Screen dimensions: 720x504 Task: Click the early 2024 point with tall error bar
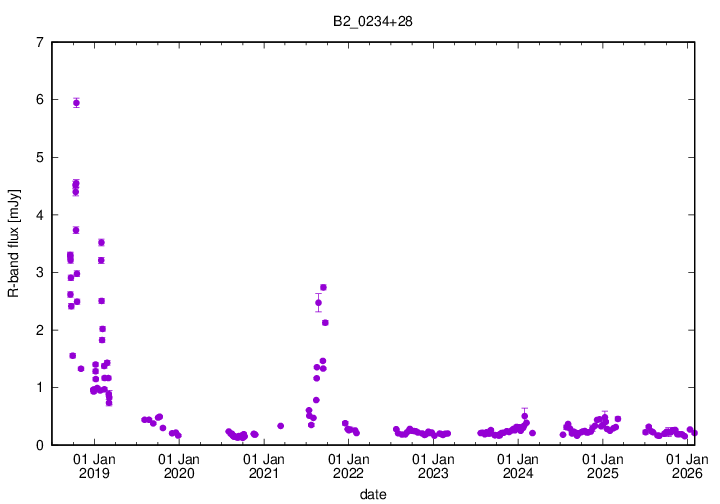click(525, 416)
